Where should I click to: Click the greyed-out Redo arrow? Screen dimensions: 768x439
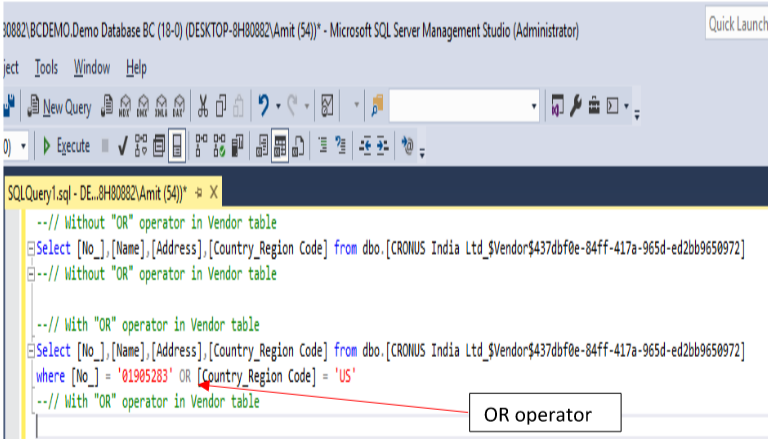pyautogui.click(x=293, y=105)
